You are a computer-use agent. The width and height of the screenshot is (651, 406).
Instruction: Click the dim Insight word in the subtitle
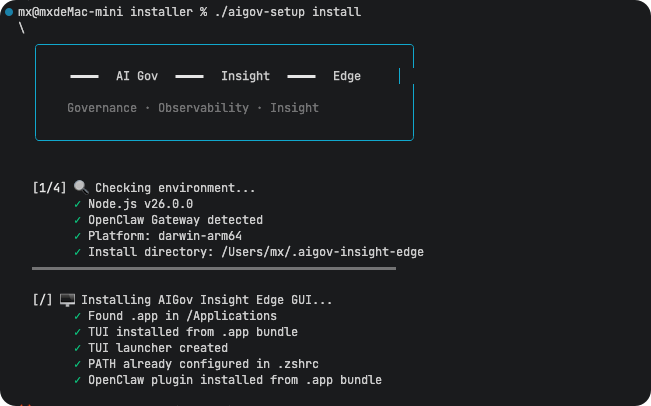coord(294,108)
